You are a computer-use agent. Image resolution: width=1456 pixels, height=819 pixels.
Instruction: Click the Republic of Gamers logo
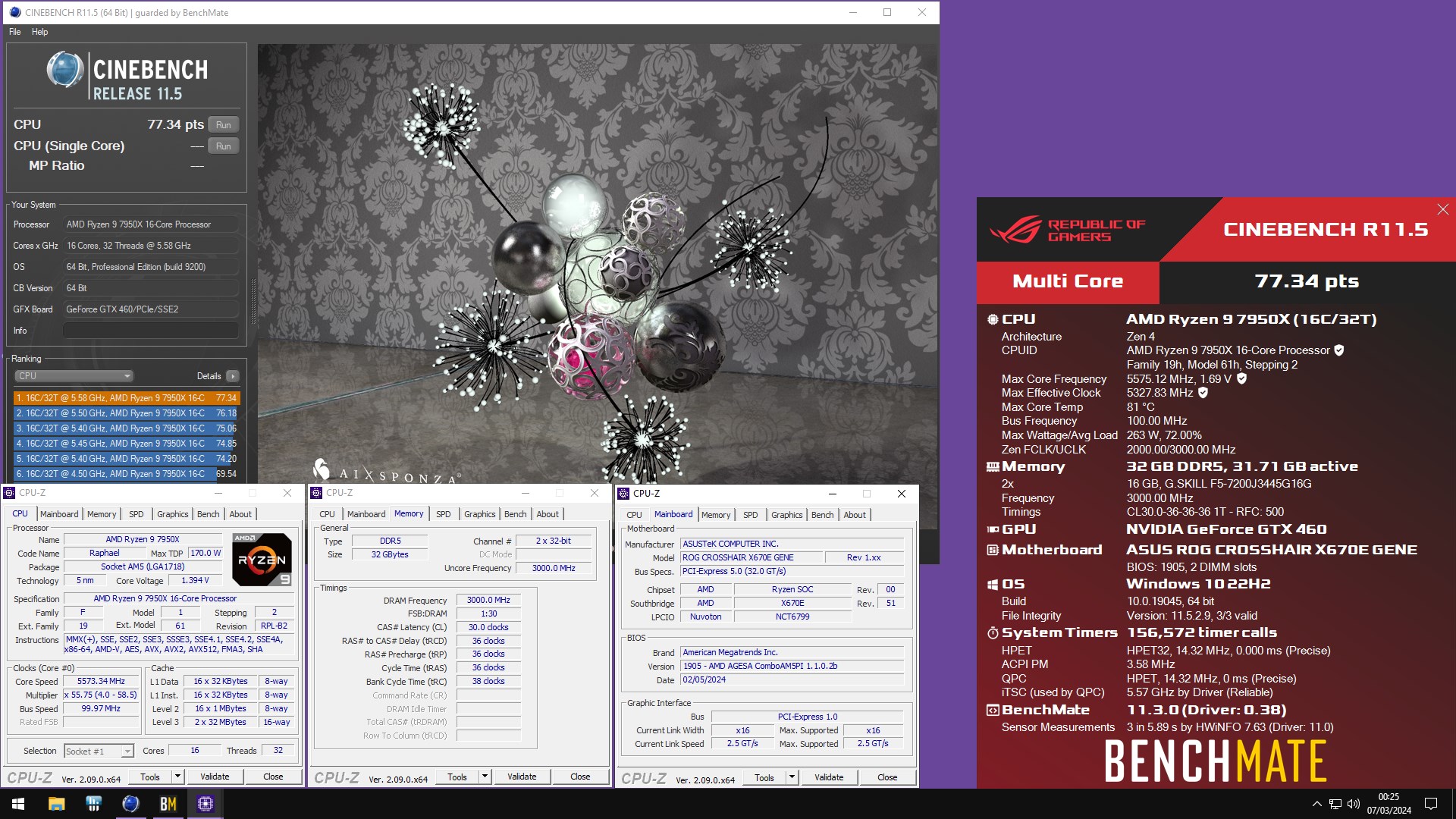tap(1067, 230)
